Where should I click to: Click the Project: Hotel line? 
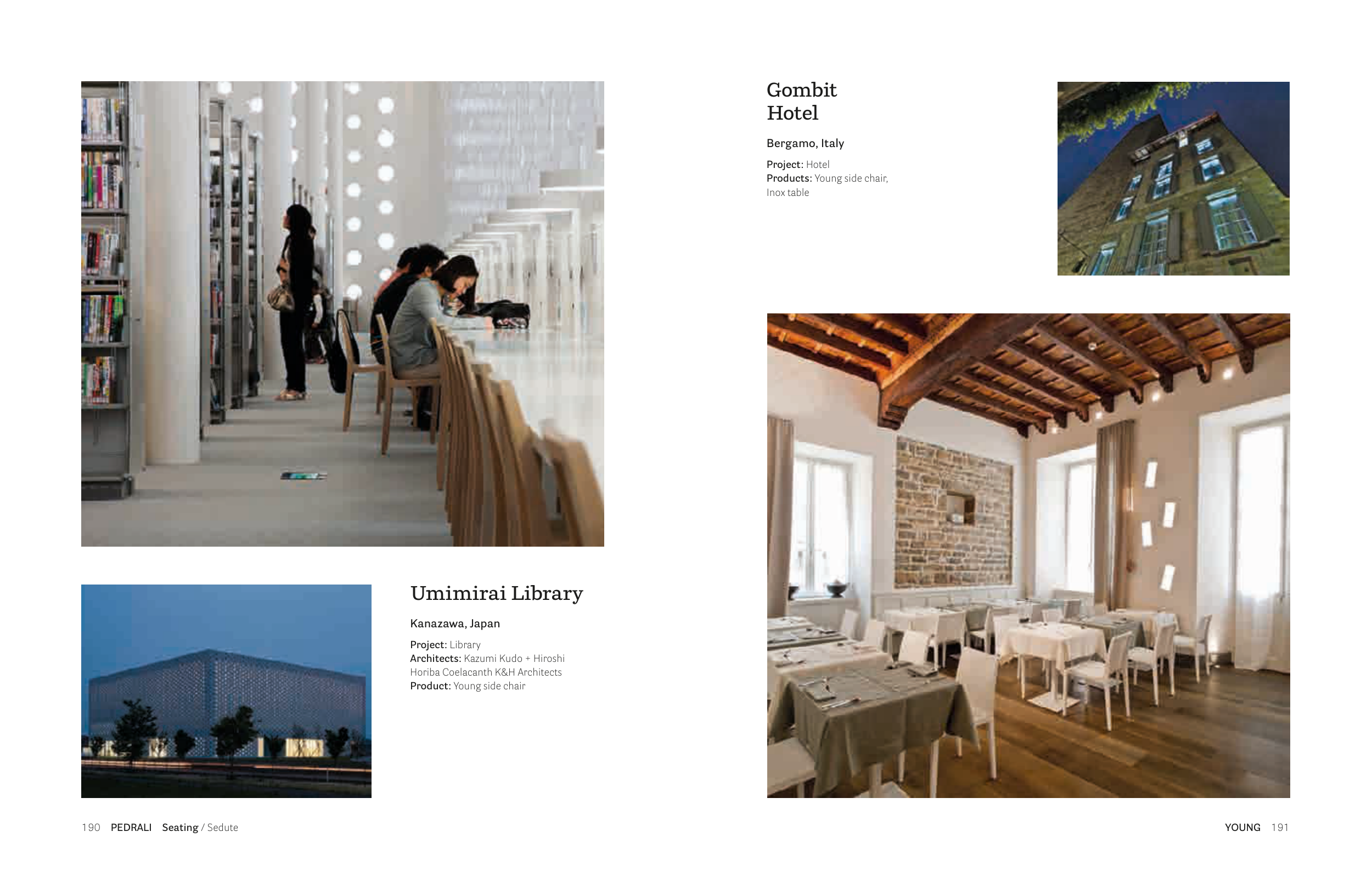(x=797, y=164)
